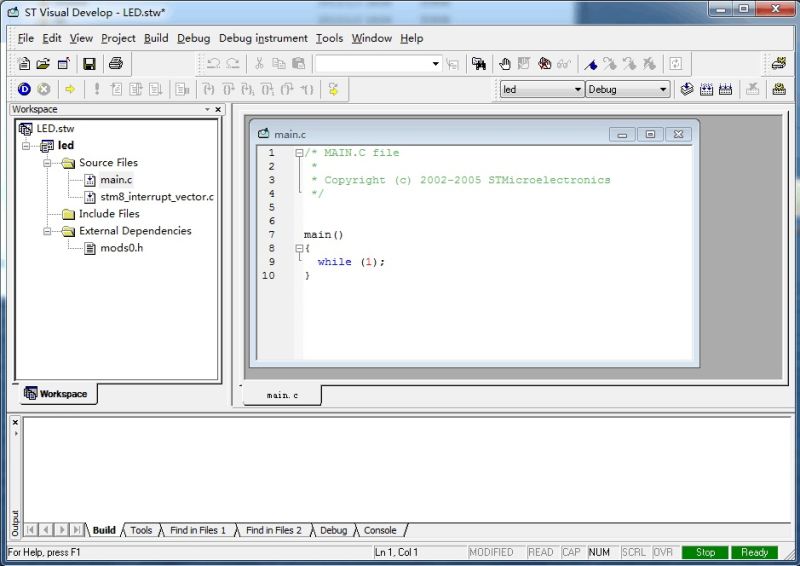Click the save floppy disk icon
This screenshot has height=566, width=800.
(x=89, y=64)
